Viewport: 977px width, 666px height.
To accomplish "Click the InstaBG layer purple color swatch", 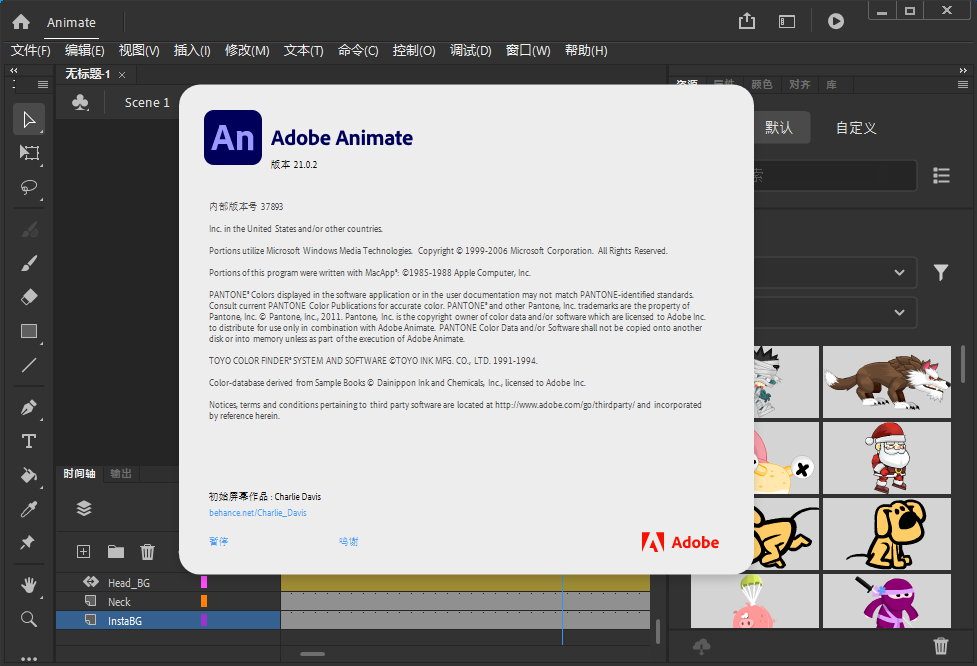I will (x=204, y=621).
